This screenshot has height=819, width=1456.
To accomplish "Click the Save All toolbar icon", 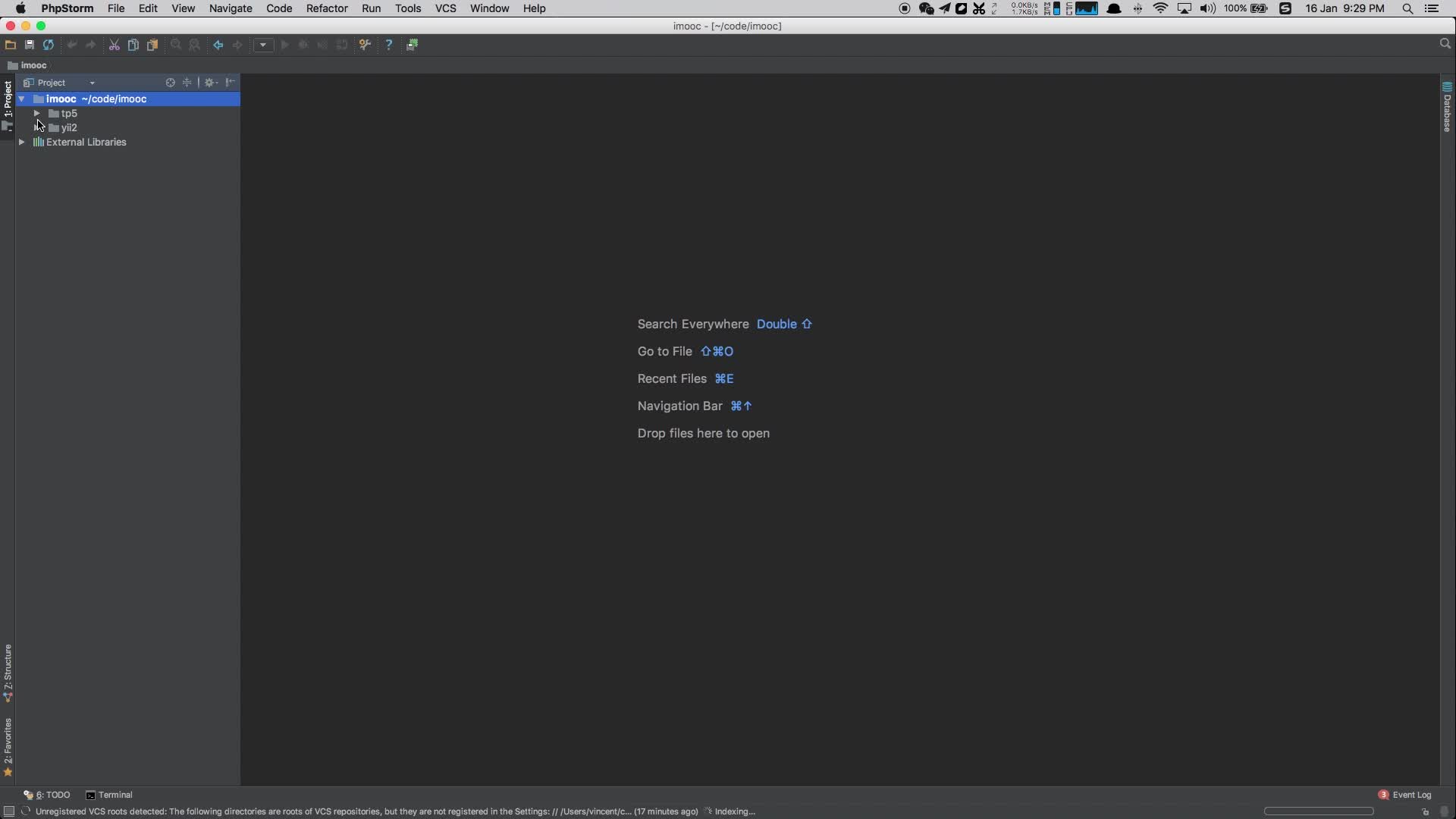I will [x=30, y=45].
